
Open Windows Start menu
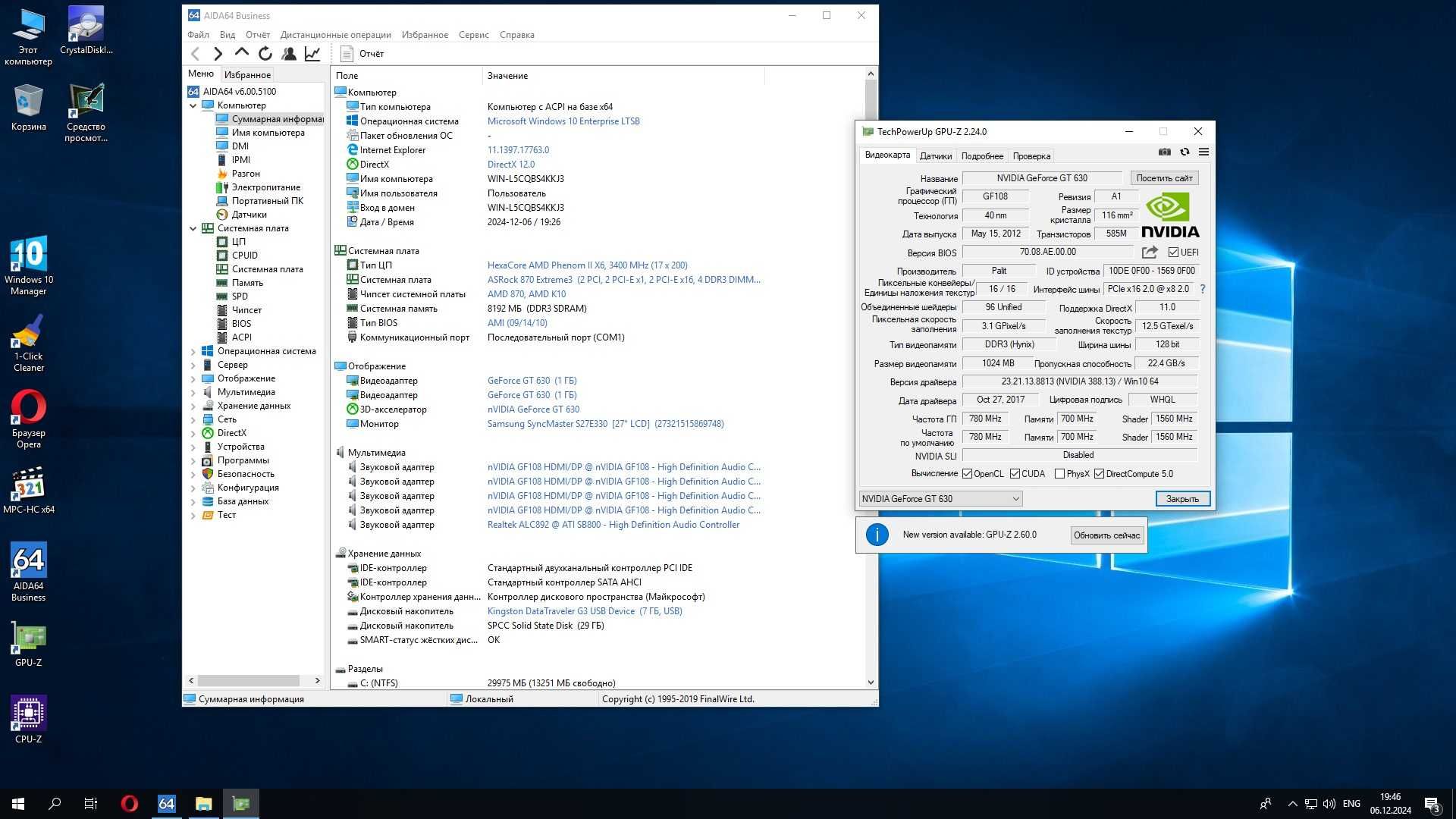[18, 804]
